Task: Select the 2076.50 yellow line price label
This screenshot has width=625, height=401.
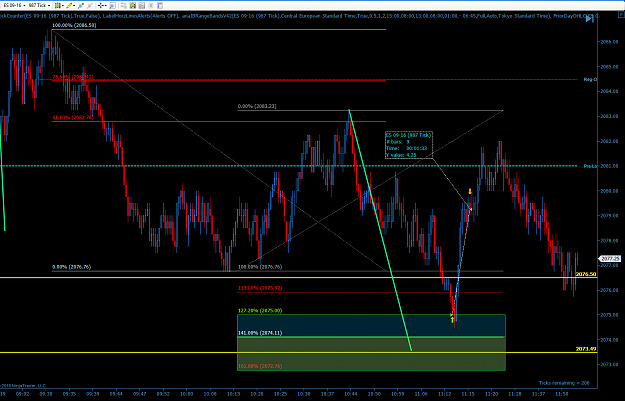Action: click(586, 274)
